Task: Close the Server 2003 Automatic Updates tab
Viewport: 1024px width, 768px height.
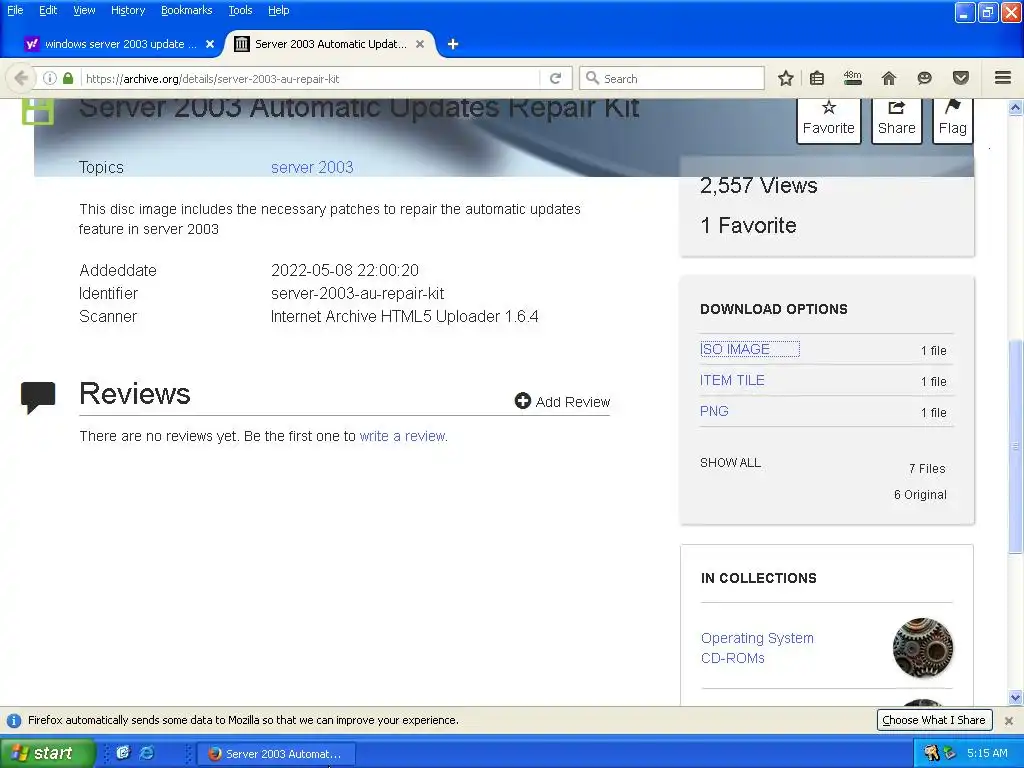Action: (420, 44)
